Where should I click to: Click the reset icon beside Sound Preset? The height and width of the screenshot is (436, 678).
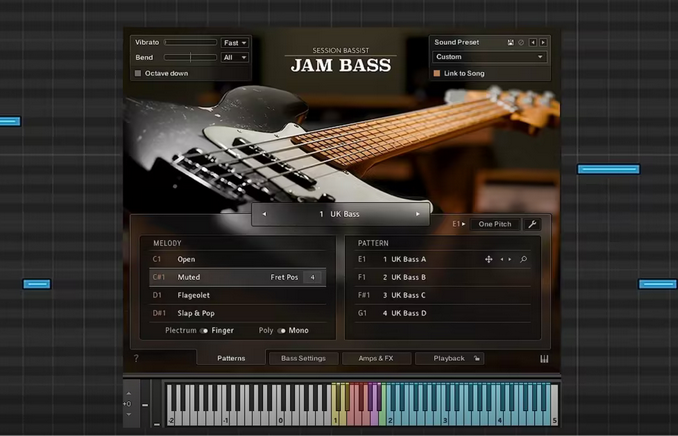click(521, 42)
